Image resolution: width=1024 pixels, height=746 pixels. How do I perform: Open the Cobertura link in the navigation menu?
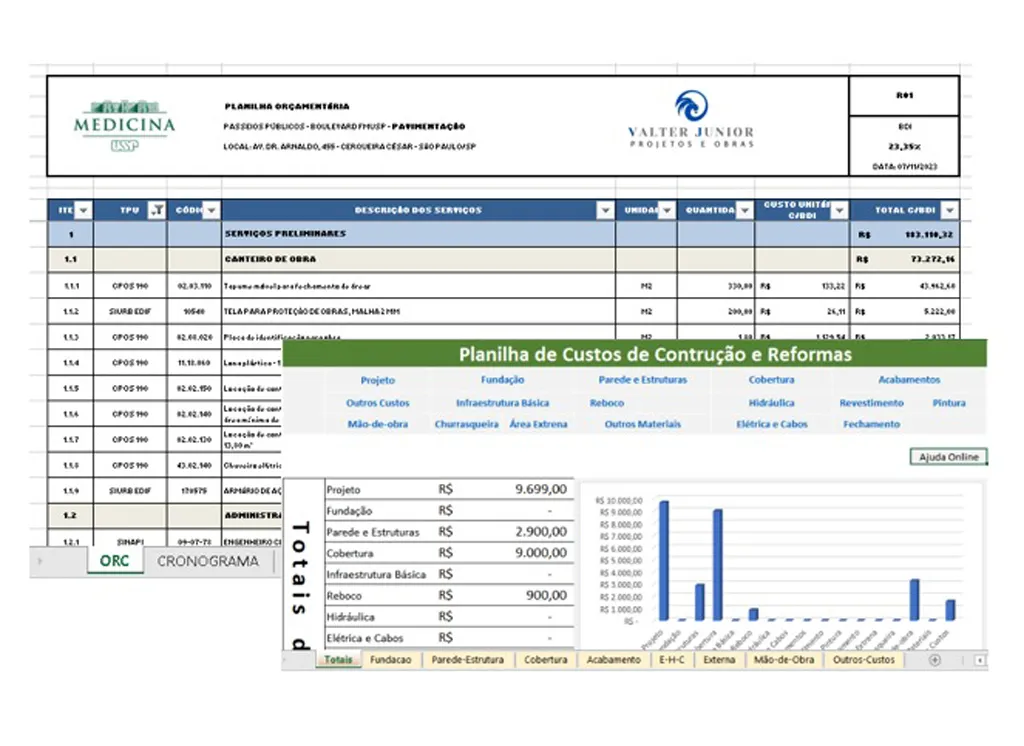(x=771, y=380)
